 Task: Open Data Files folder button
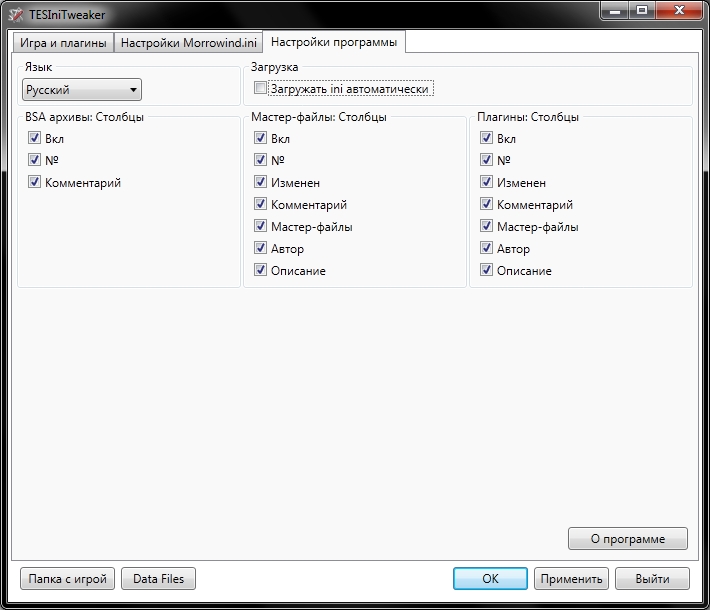158,579
